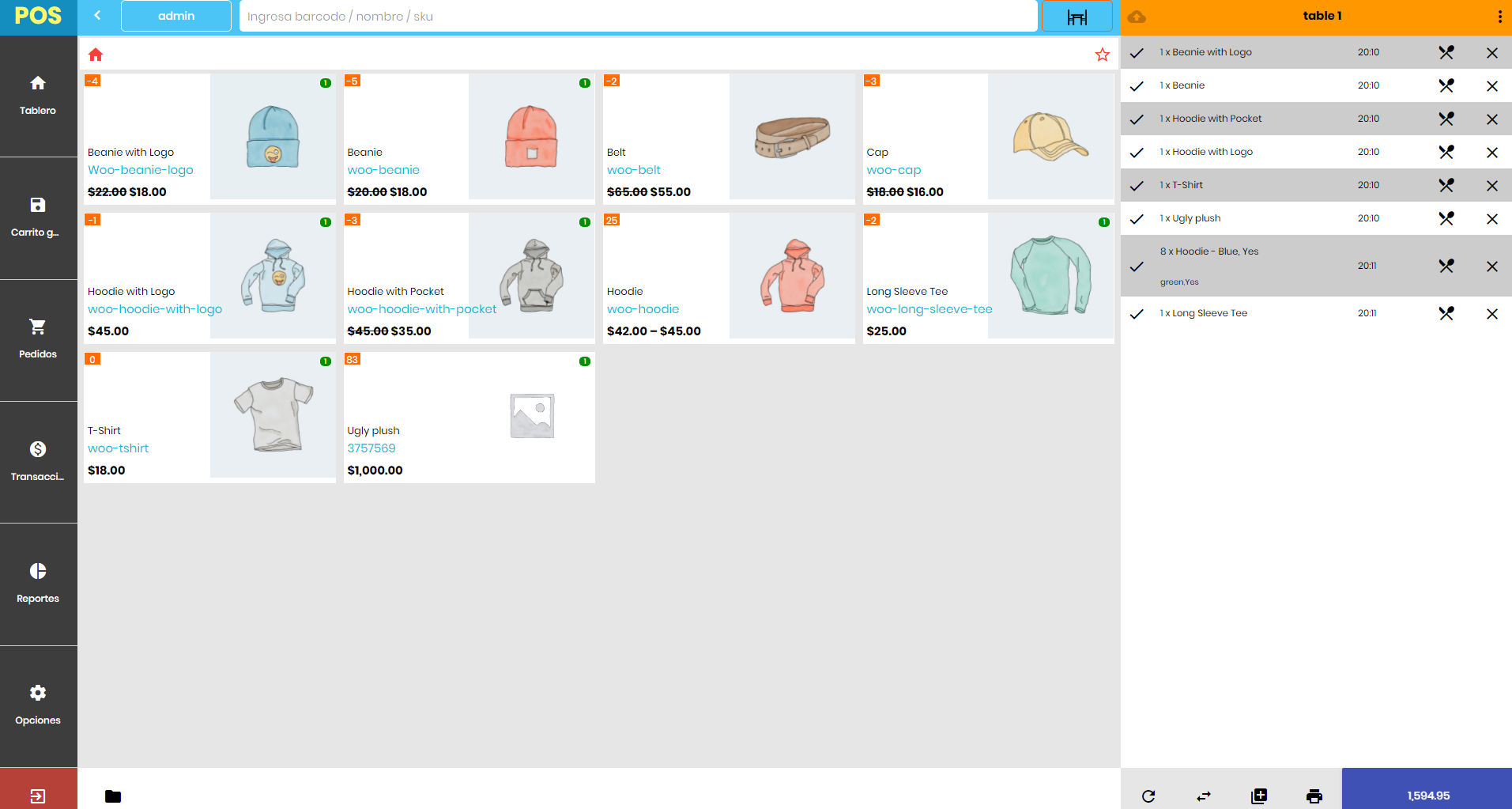Remove Long Sleeve Tee from cart

1492,314
